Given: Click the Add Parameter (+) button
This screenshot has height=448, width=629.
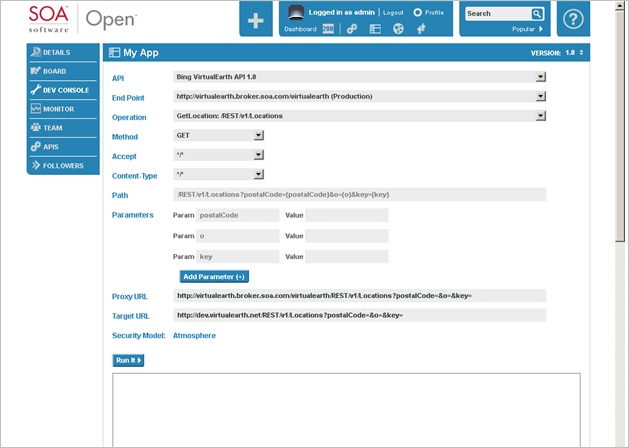Looking at the screenshot, I should pos(214,276).
